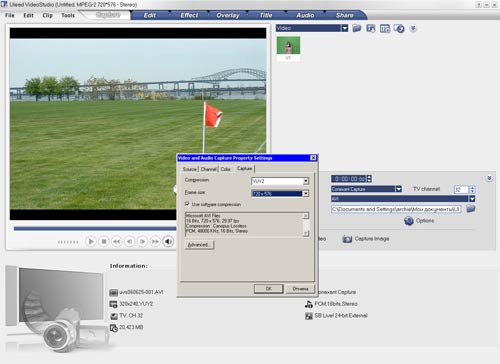The width and height of the screenshot is (500, 364).
Task: Open the File menu
Action: pyautogui.click(x=10, y=15)
